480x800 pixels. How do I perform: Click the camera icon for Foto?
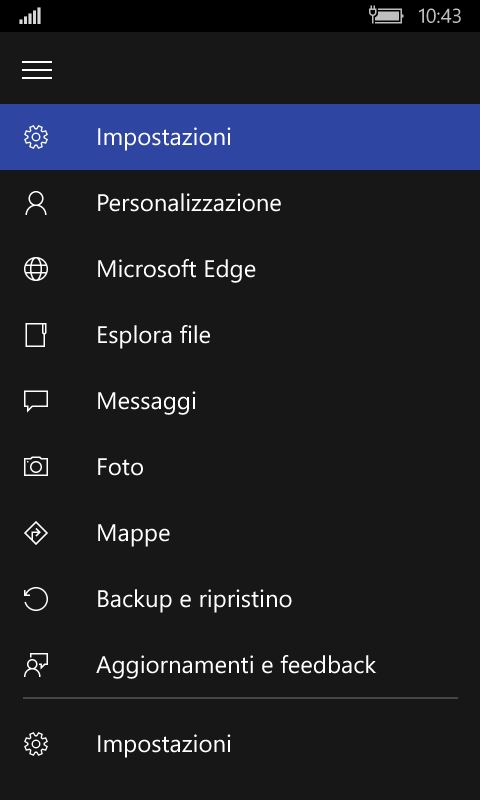click(36, 467)
